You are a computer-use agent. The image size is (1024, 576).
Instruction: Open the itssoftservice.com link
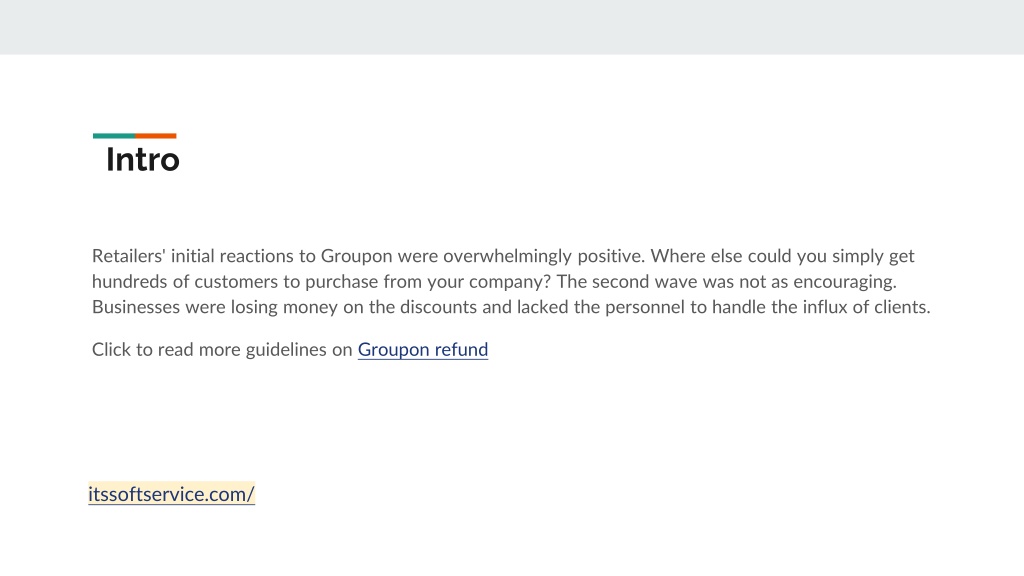tap(171, 494)
